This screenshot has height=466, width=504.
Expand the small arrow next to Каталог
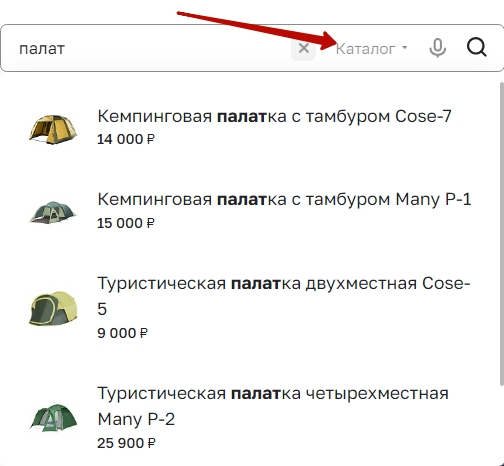click(404, 48)
